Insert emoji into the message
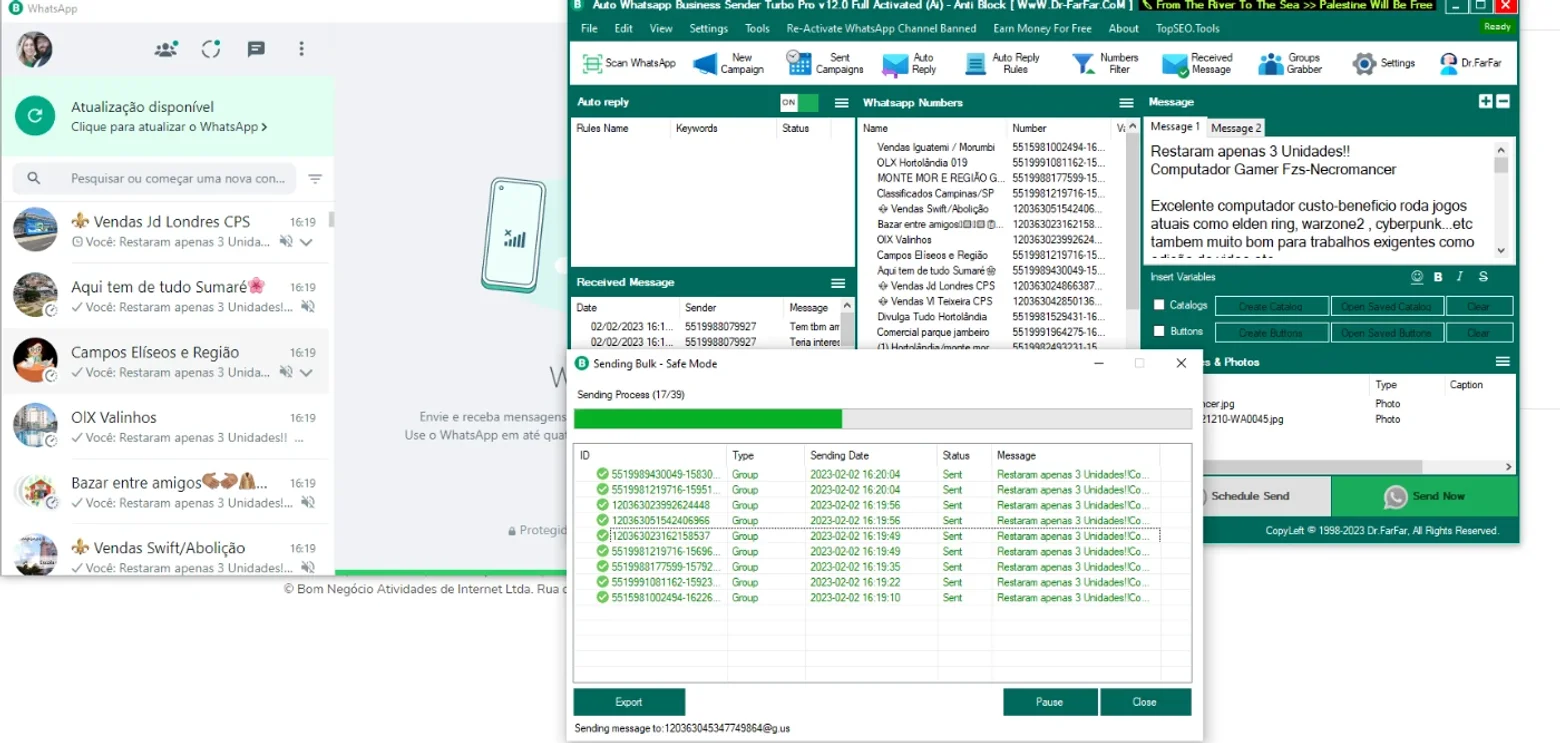Image resolution: width=1560 pixels, height=743 pixels. pyautogui.click(x=1417, y=277)
